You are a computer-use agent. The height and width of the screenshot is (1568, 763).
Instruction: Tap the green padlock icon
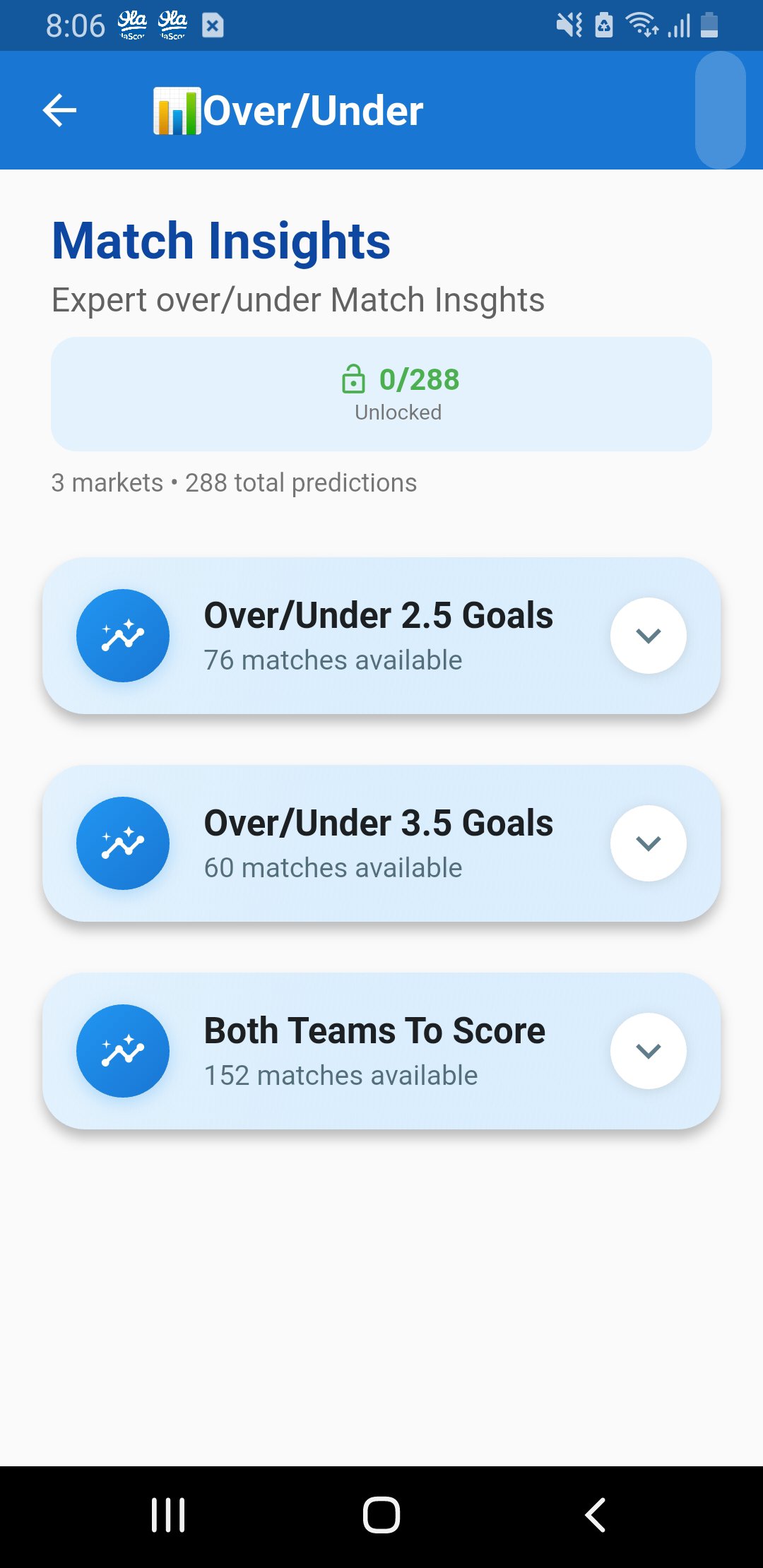(353, 379)
